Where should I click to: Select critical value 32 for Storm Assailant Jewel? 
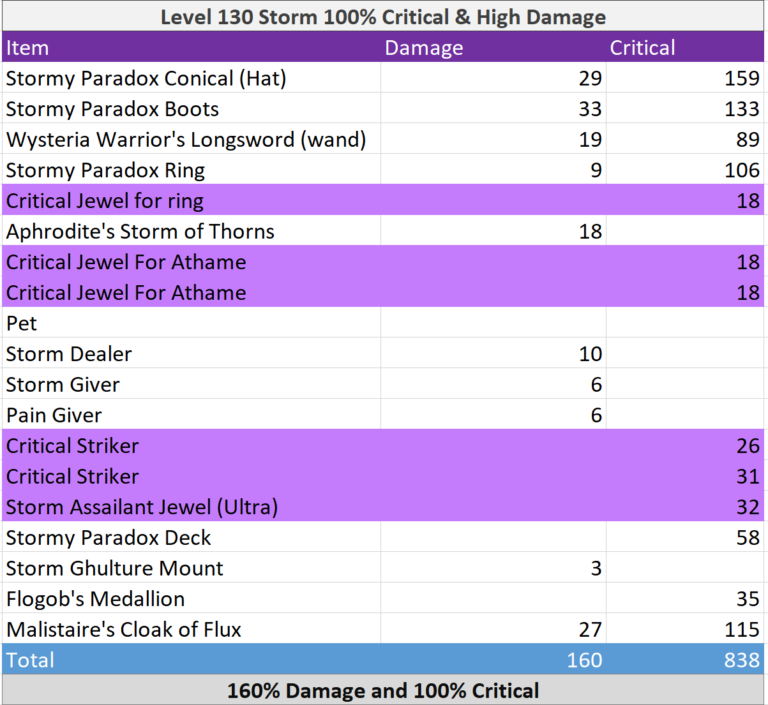click(685, 507)
